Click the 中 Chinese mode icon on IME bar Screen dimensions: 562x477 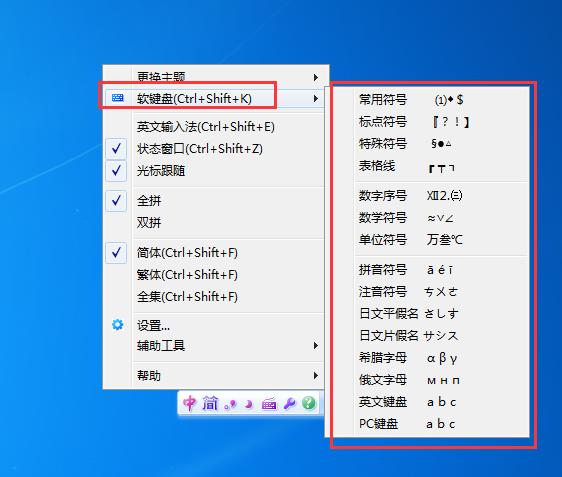(190, 404)
